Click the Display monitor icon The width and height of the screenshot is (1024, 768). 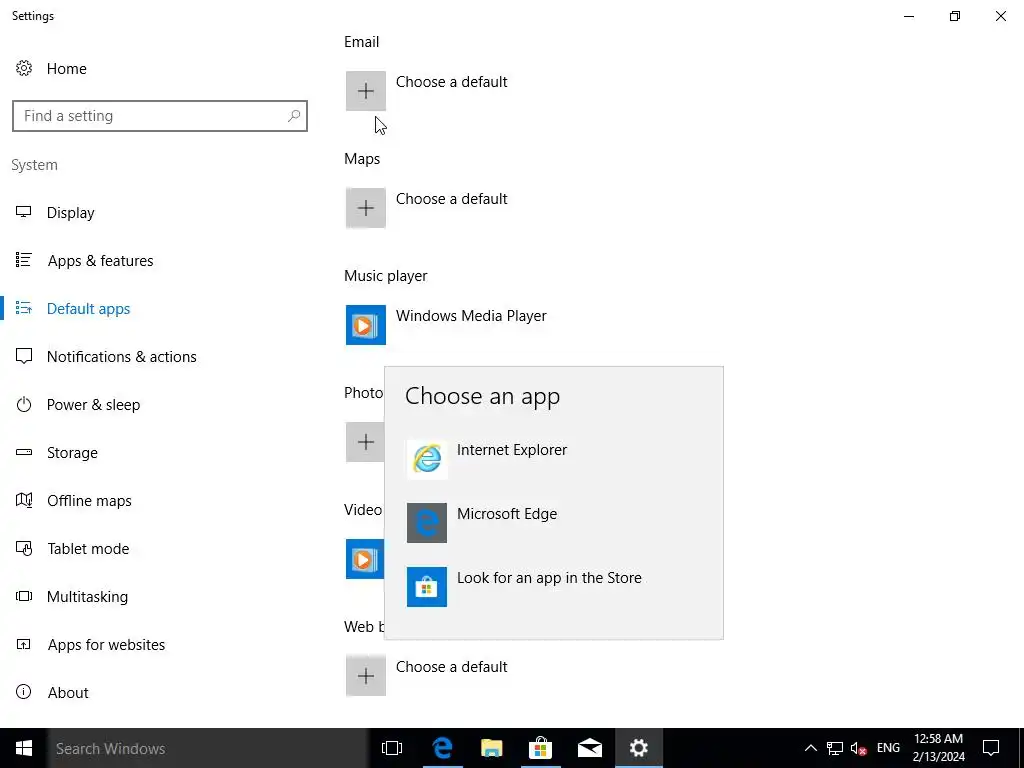click(x=24, y=212)
